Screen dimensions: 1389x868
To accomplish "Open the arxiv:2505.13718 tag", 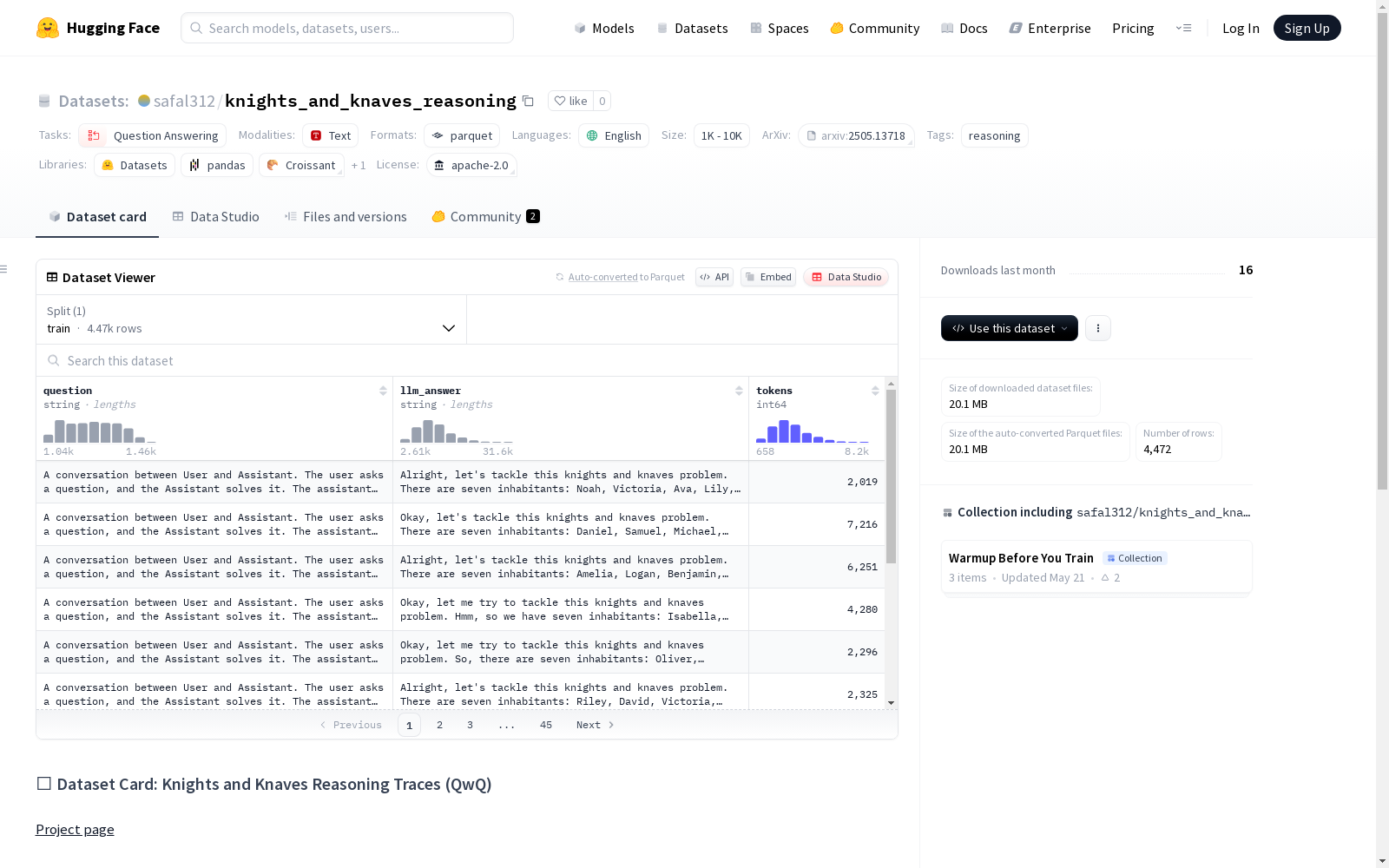I will coord(856,135).
